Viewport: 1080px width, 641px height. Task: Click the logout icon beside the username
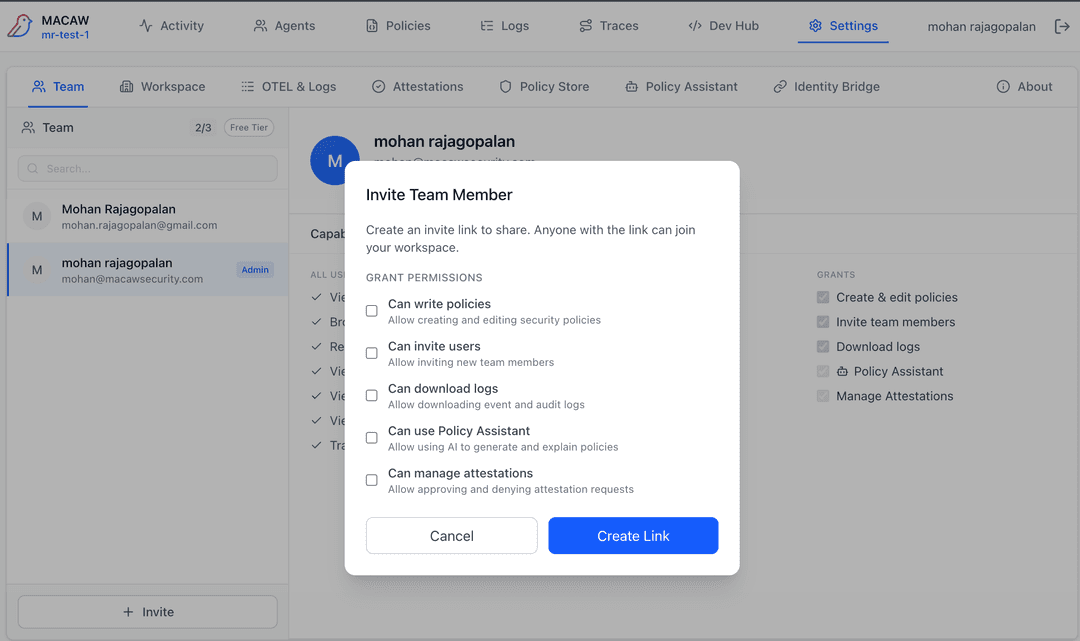1062,26
